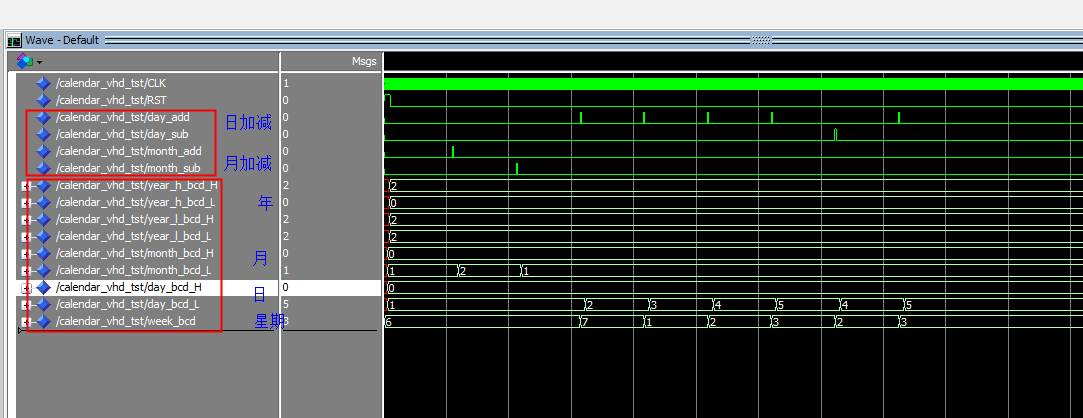Expand the year_h_bcd_H bus signal
This screenshot has height=418, width=1083.
26,186
